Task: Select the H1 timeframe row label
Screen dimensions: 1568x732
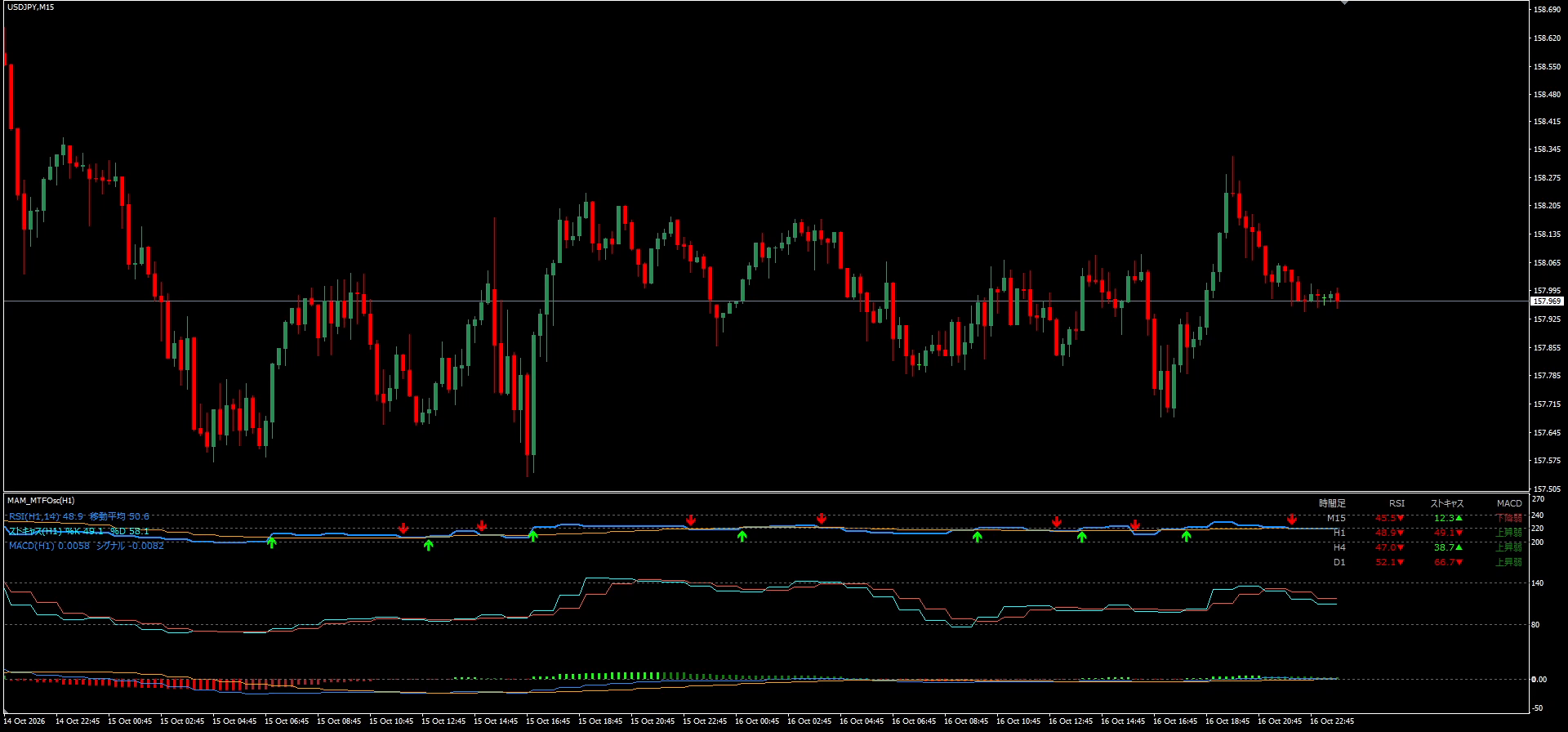Action: [x=1339, y=533]
